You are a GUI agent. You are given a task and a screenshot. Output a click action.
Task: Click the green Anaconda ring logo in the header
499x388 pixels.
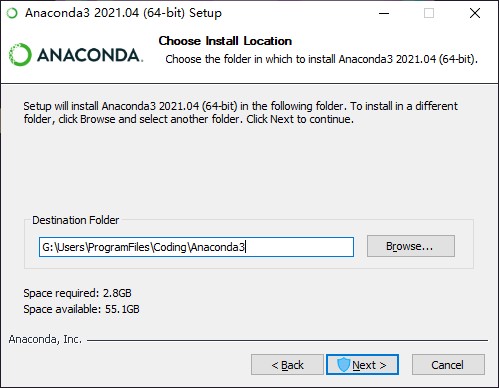[20, 55]
